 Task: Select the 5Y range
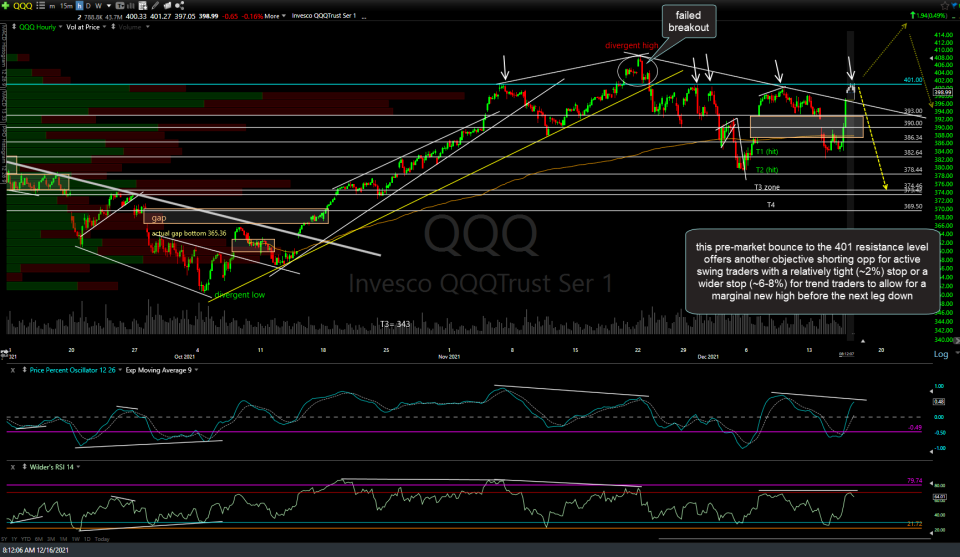4,539
